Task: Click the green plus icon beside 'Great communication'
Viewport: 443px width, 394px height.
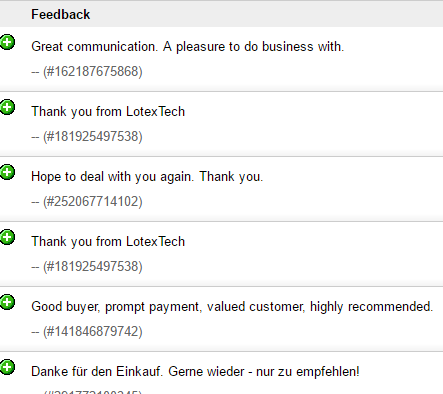Action: point(7,42)
